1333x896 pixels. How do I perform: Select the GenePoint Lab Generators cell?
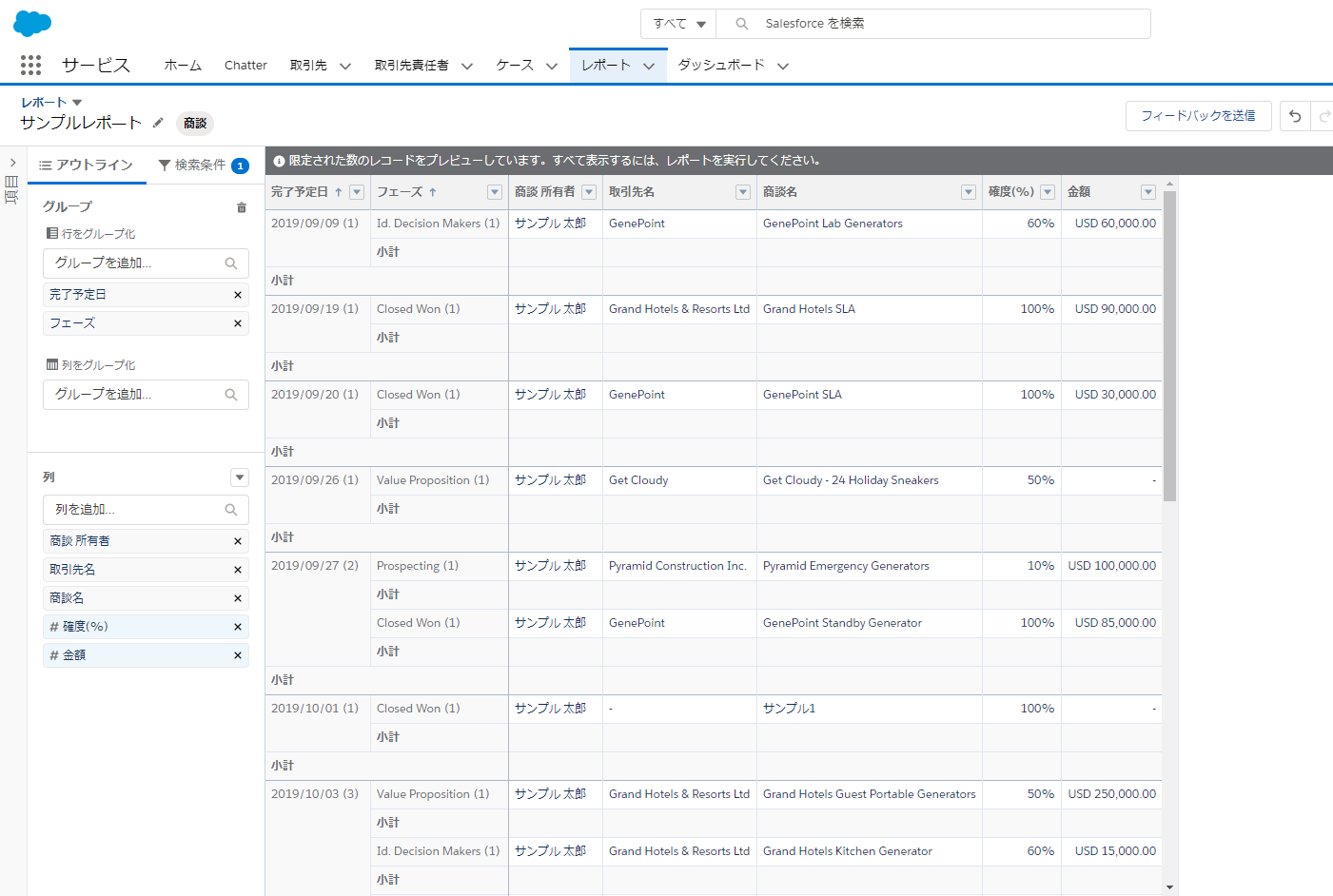(870, 224)
